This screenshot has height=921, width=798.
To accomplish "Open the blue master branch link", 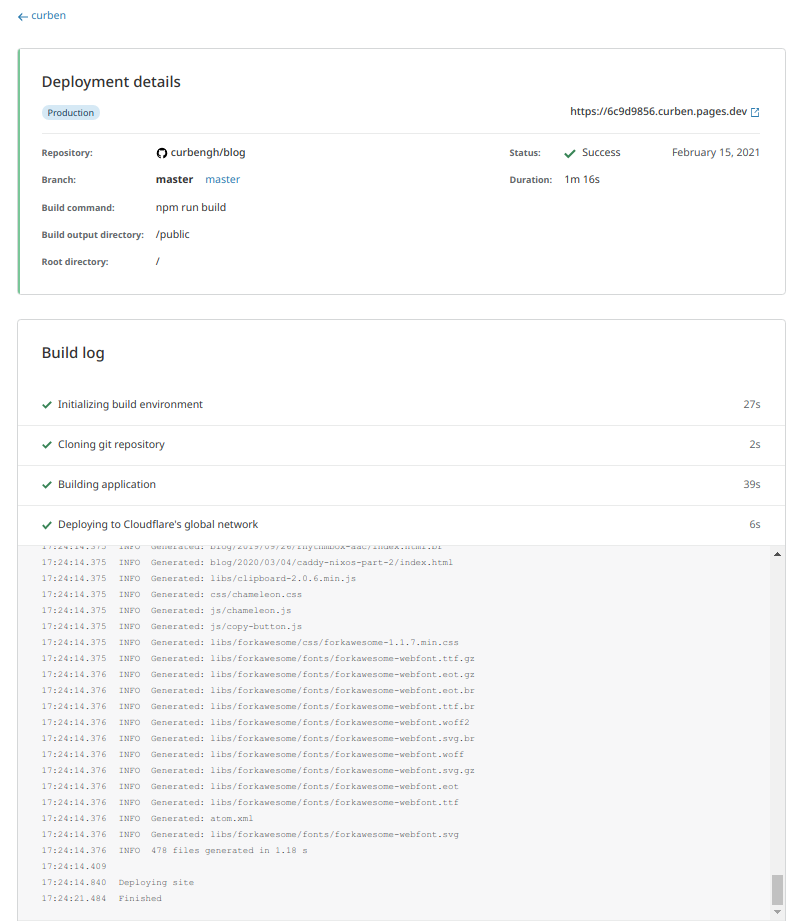I will pos(223,180).
